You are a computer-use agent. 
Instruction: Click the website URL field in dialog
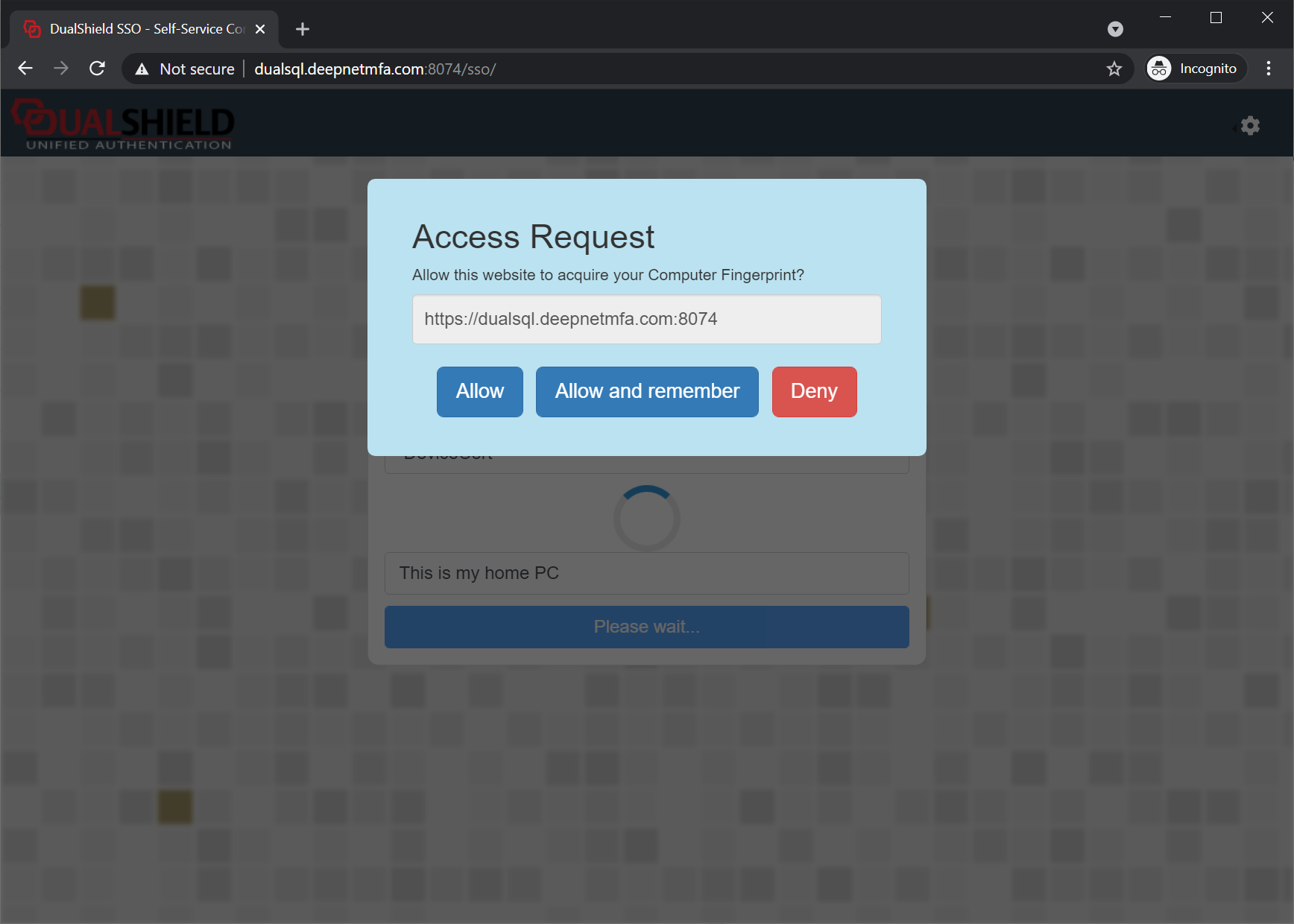click(x=646, y=319)
